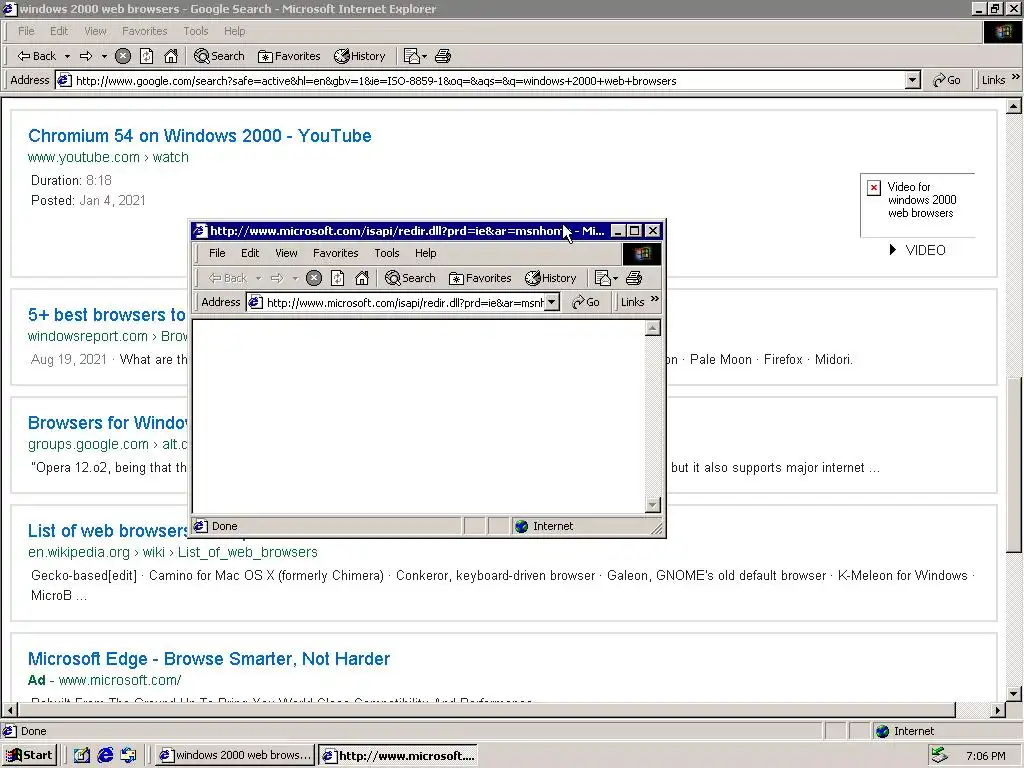
Task: Click the Refresh icon in the Google Search window toolbar
Action: [146, 56]
